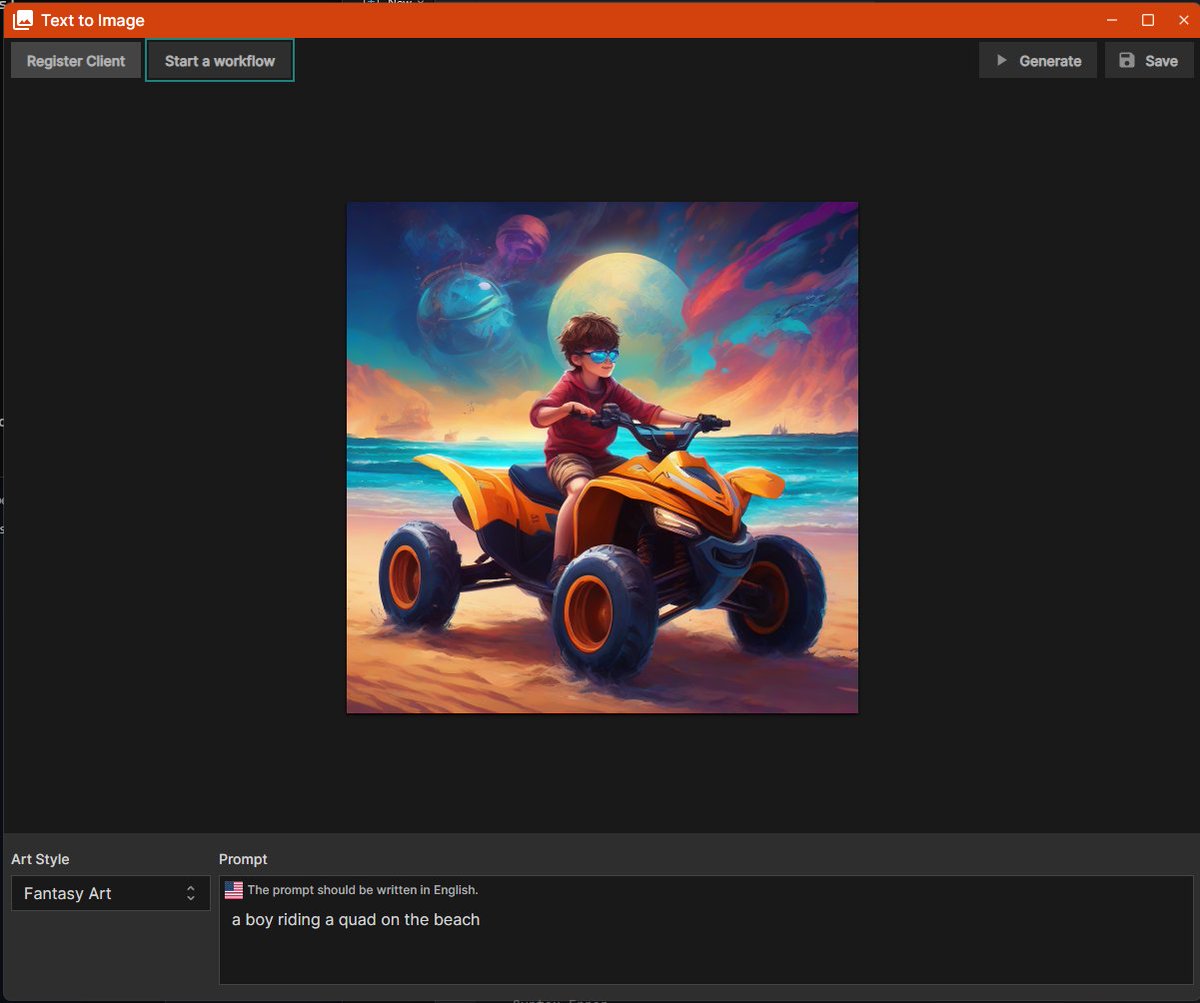Click the 'Text to Image' window title
The width and height of the screenshot is (1200, 1003).
coord(93,20)
